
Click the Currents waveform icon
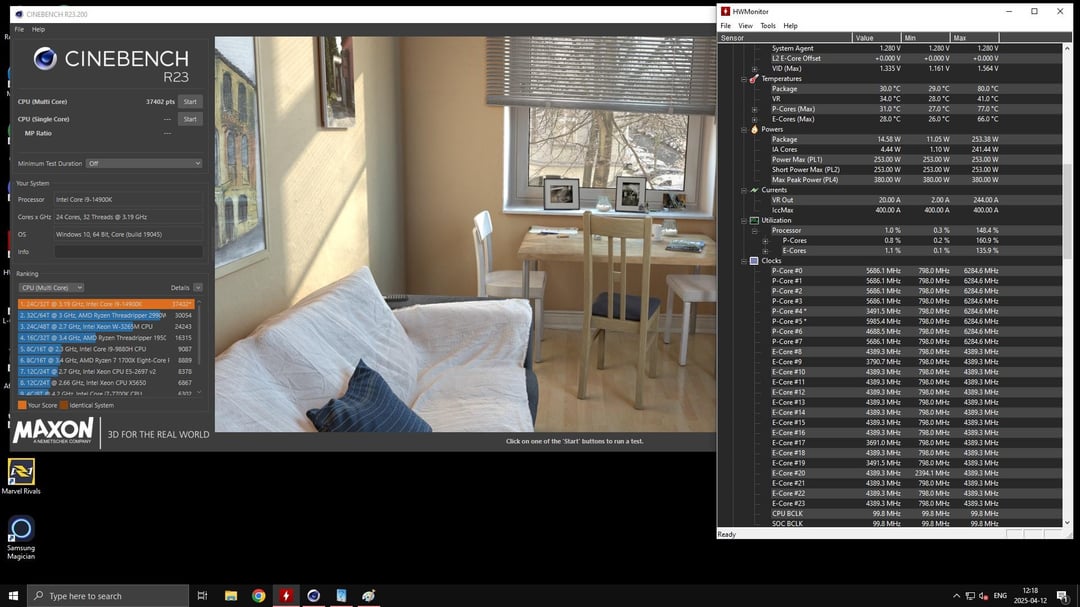[754, 190]
